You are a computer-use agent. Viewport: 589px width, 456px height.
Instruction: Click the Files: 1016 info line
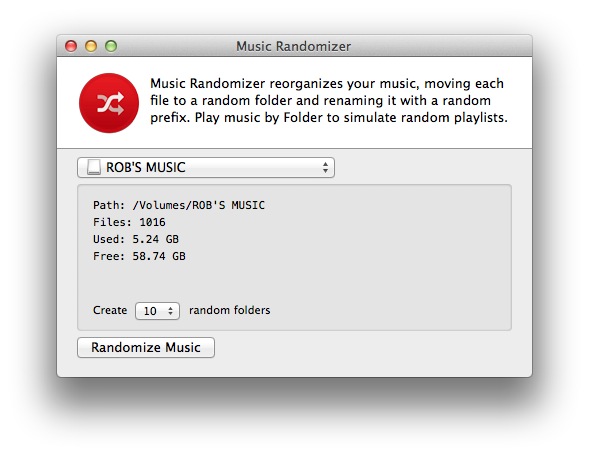tap(129, 222)
